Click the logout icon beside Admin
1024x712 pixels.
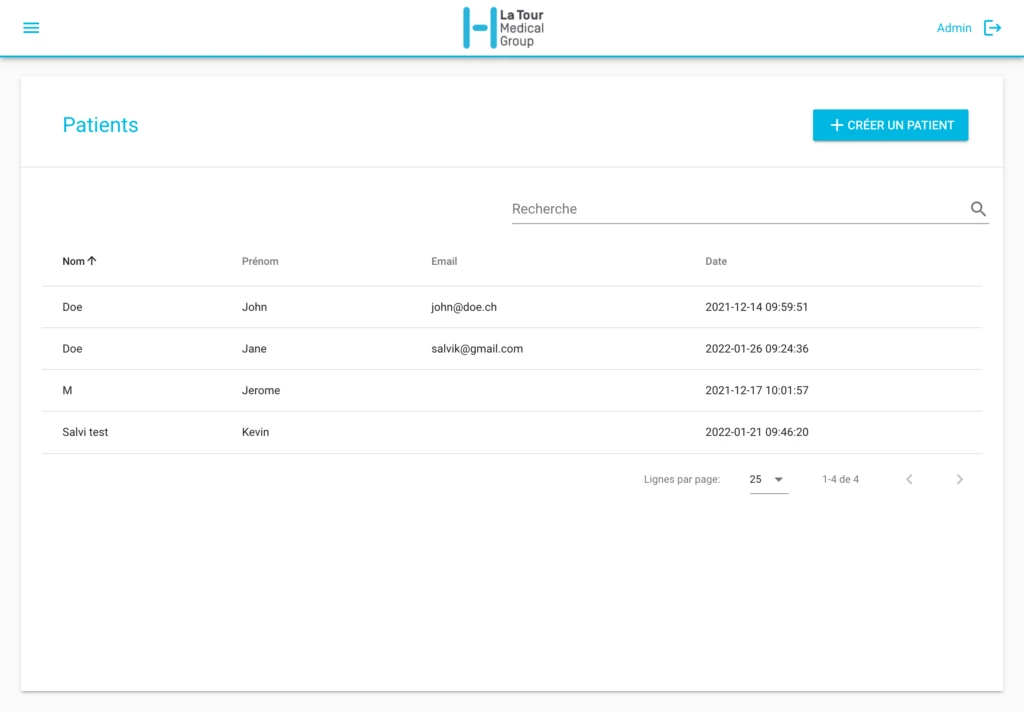[992, 28]
